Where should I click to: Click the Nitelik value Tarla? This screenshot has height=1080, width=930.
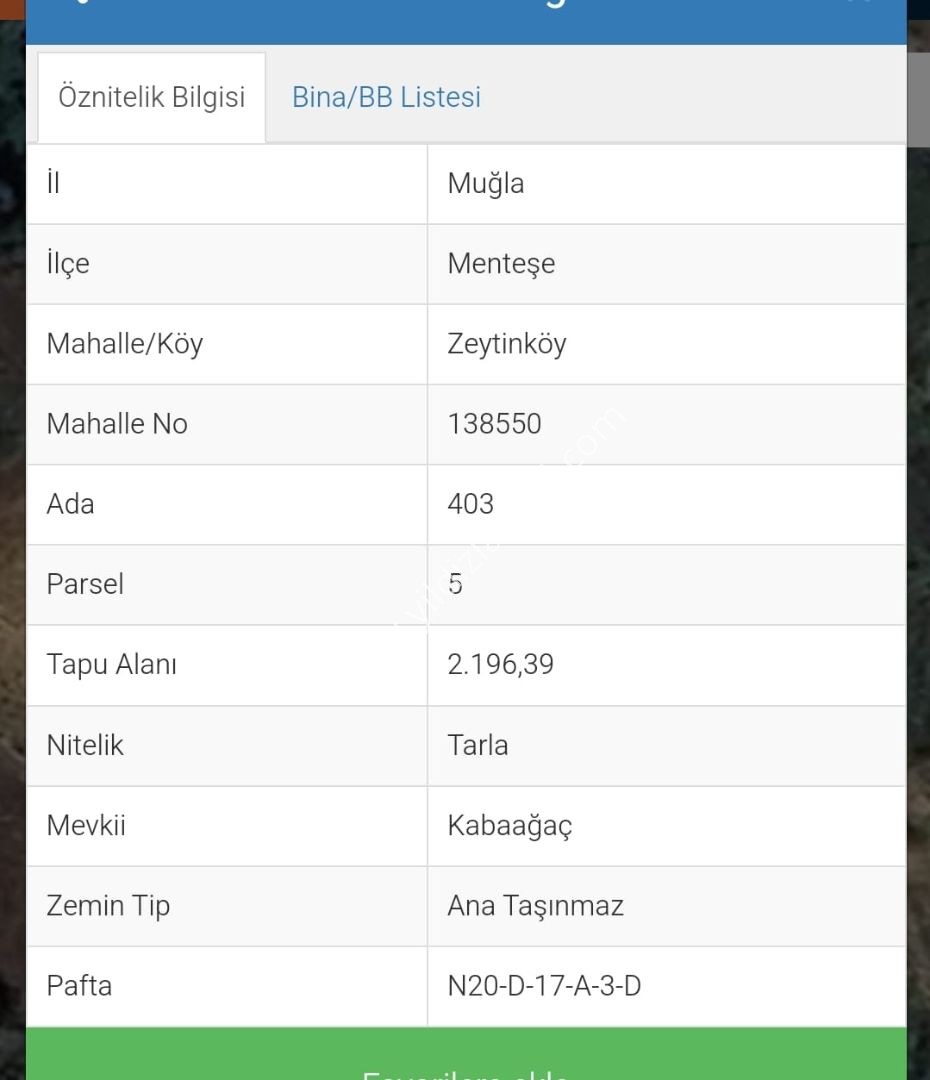[x=477, y=745]
